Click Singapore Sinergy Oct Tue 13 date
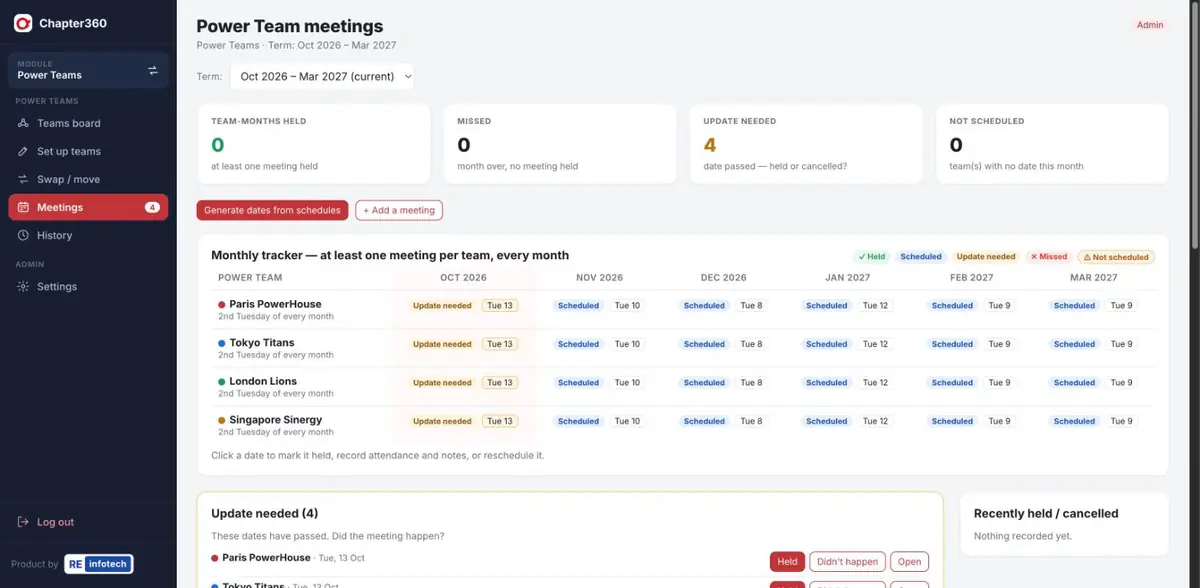 [500, 421]
